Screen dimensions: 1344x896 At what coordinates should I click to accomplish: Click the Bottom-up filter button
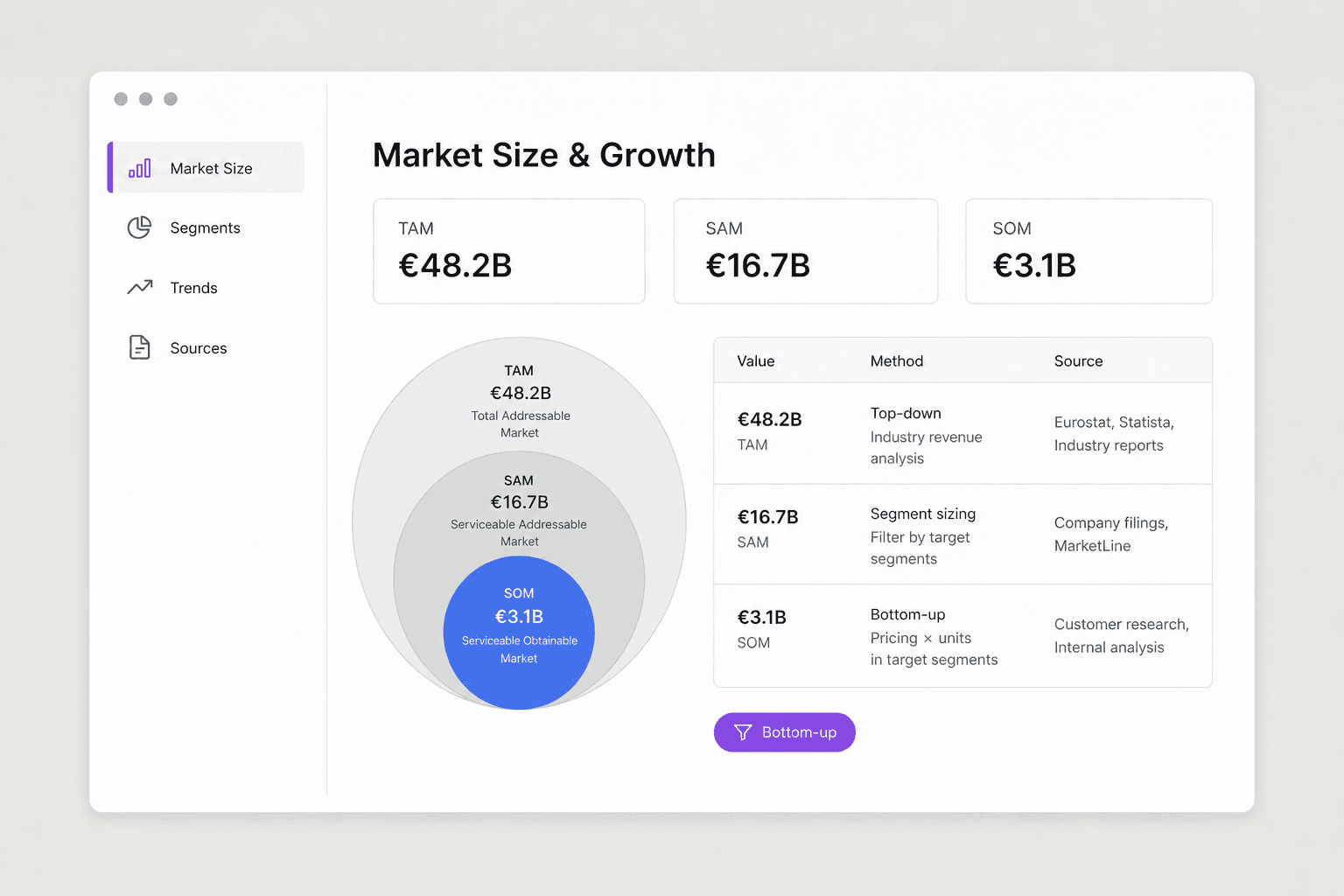click(x=785, y=732)
